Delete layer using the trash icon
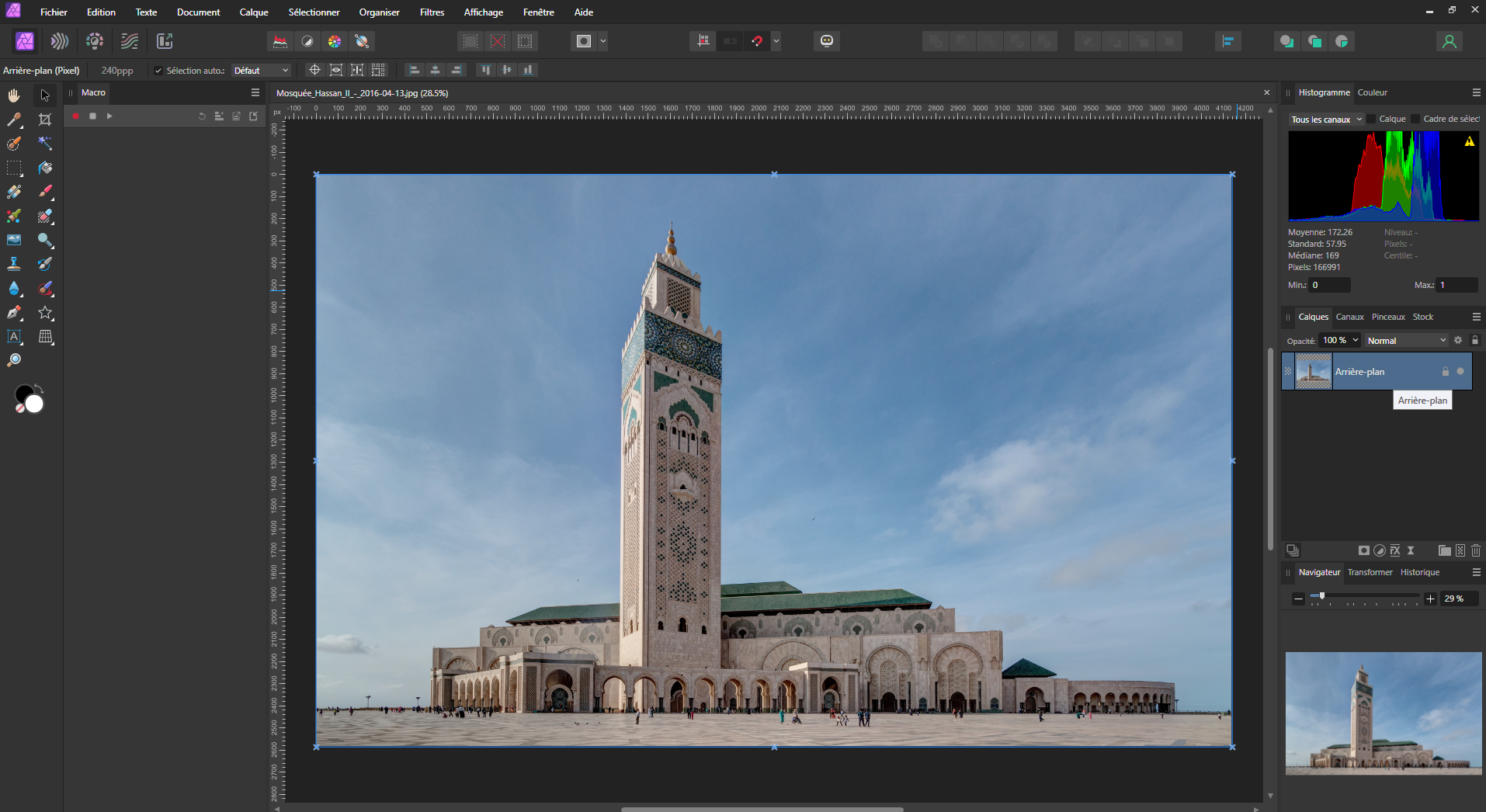The height and width of the screenshot is (812, 1486). pos(1476,550)
